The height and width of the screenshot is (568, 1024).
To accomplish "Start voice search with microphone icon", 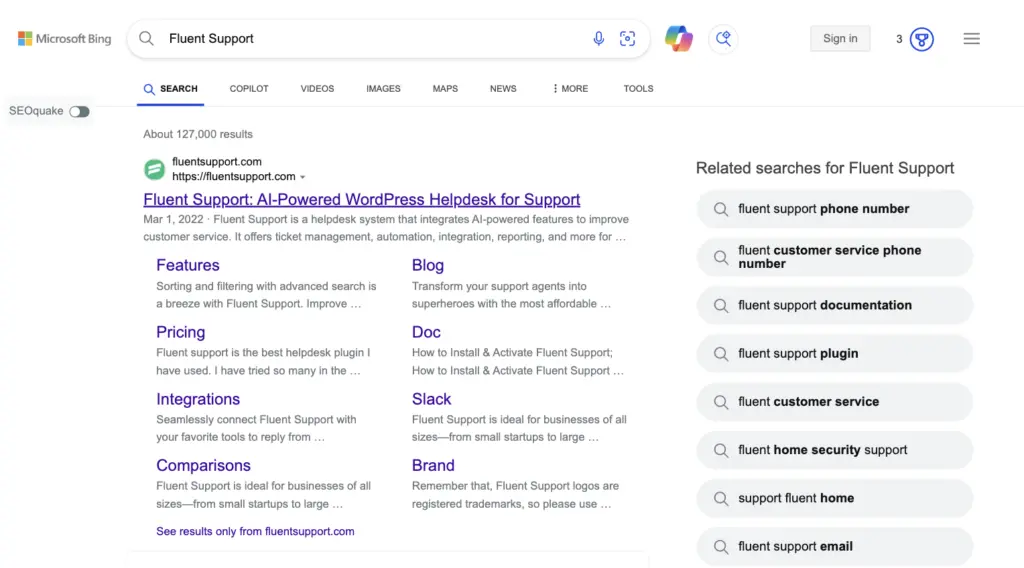I will coord(598,39).
